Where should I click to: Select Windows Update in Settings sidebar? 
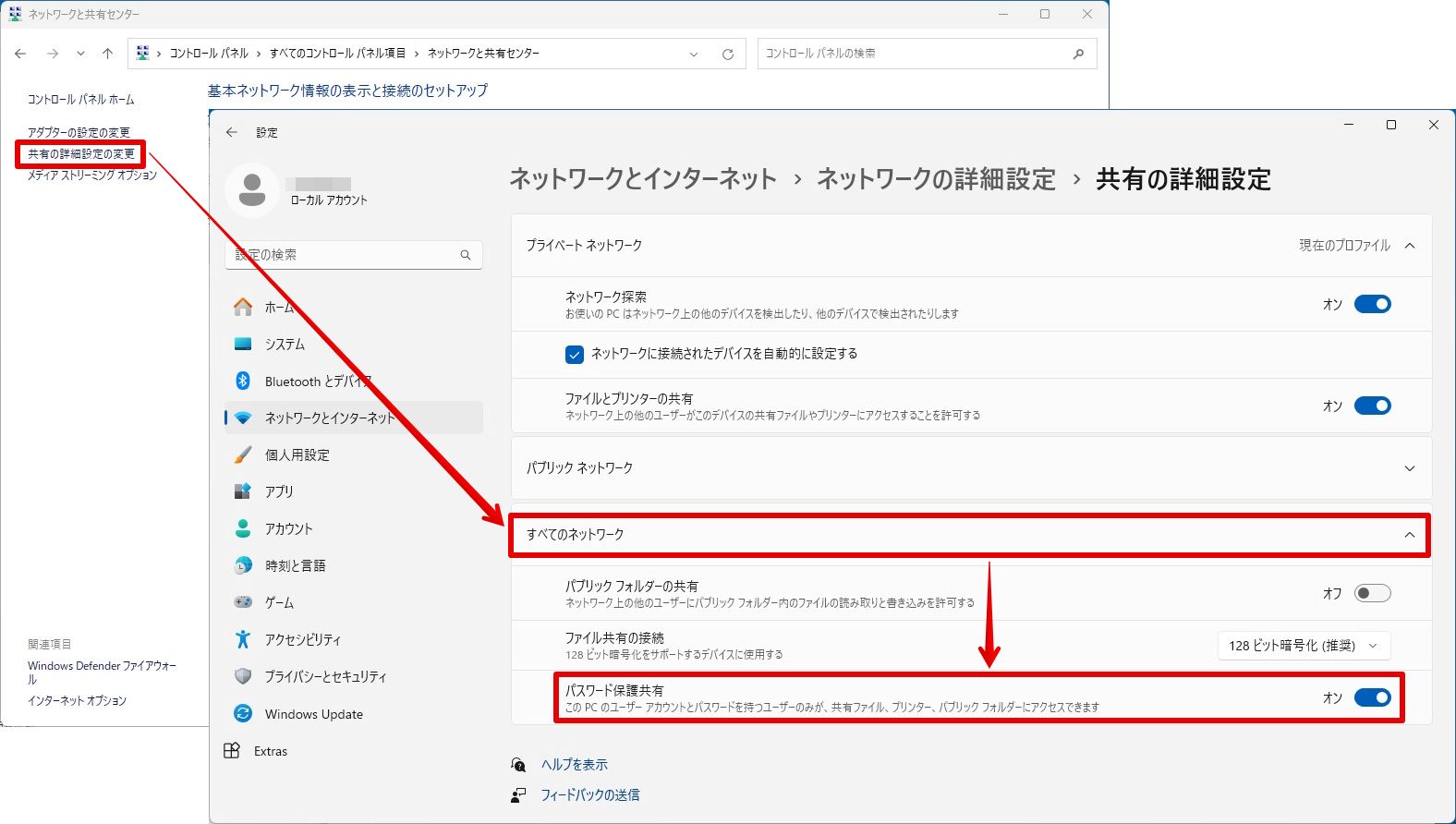tap(354, 713)
